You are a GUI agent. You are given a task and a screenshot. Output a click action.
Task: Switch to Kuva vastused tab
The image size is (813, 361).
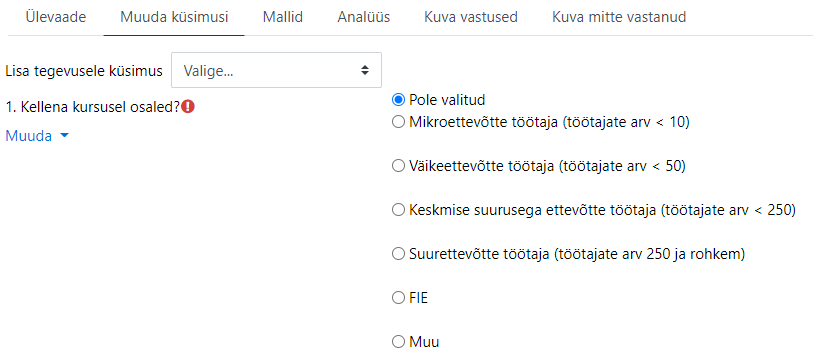tap(471, 18)
